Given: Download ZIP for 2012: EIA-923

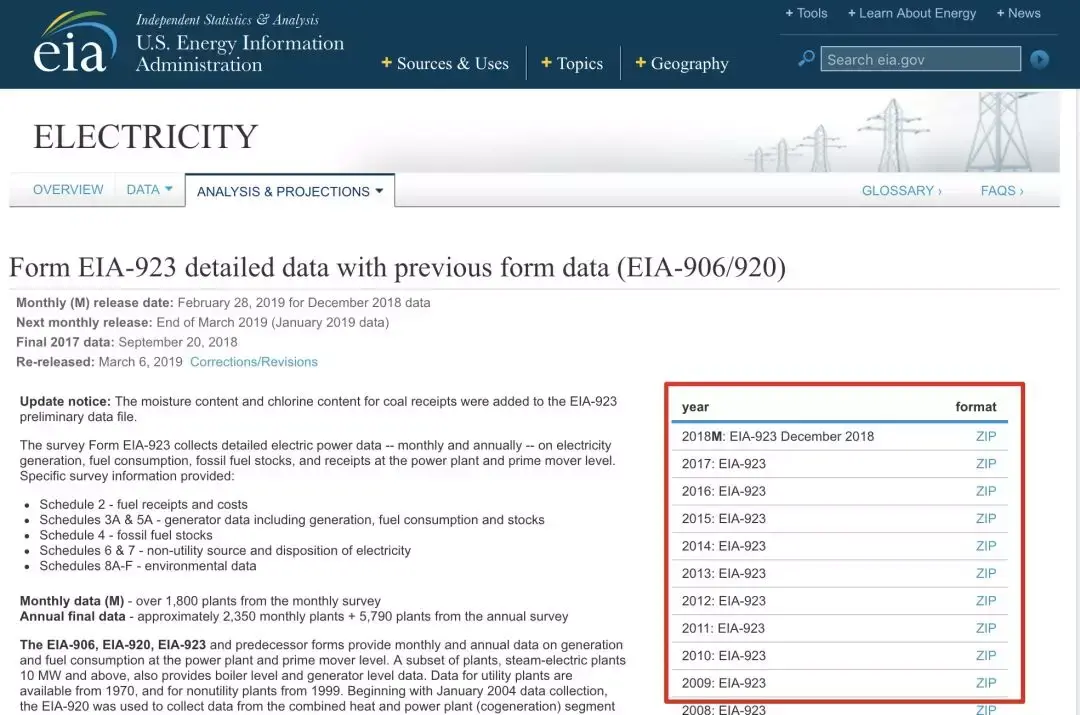Looking at the screenshot, I should pyautogui.click(x=986, y=601).
